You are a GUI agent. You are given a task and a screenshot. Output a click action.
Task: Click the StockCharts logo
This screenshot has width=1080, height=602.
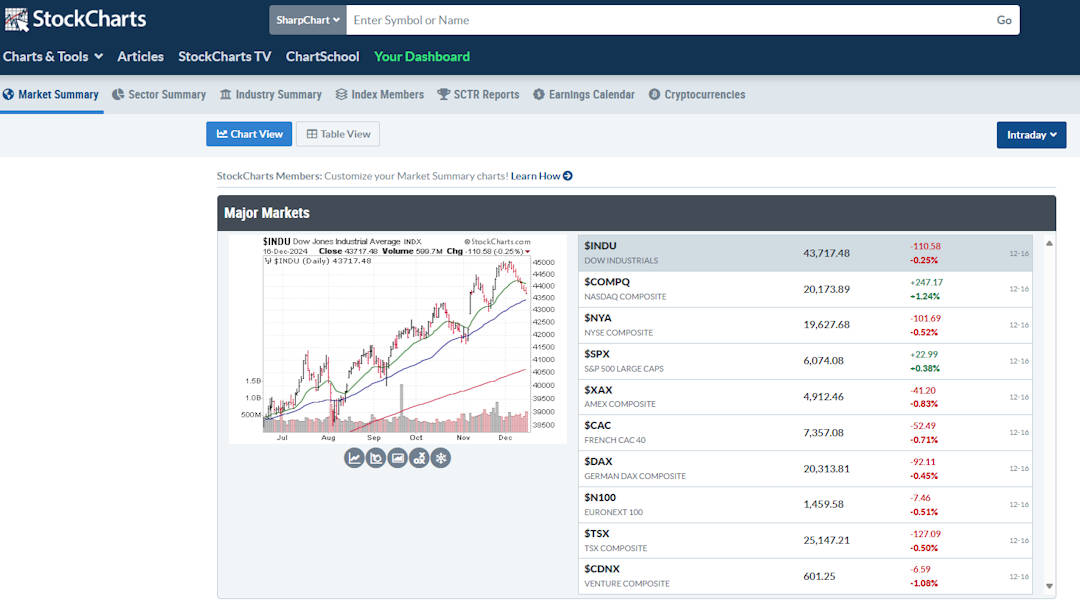click(x=75, y=19)
